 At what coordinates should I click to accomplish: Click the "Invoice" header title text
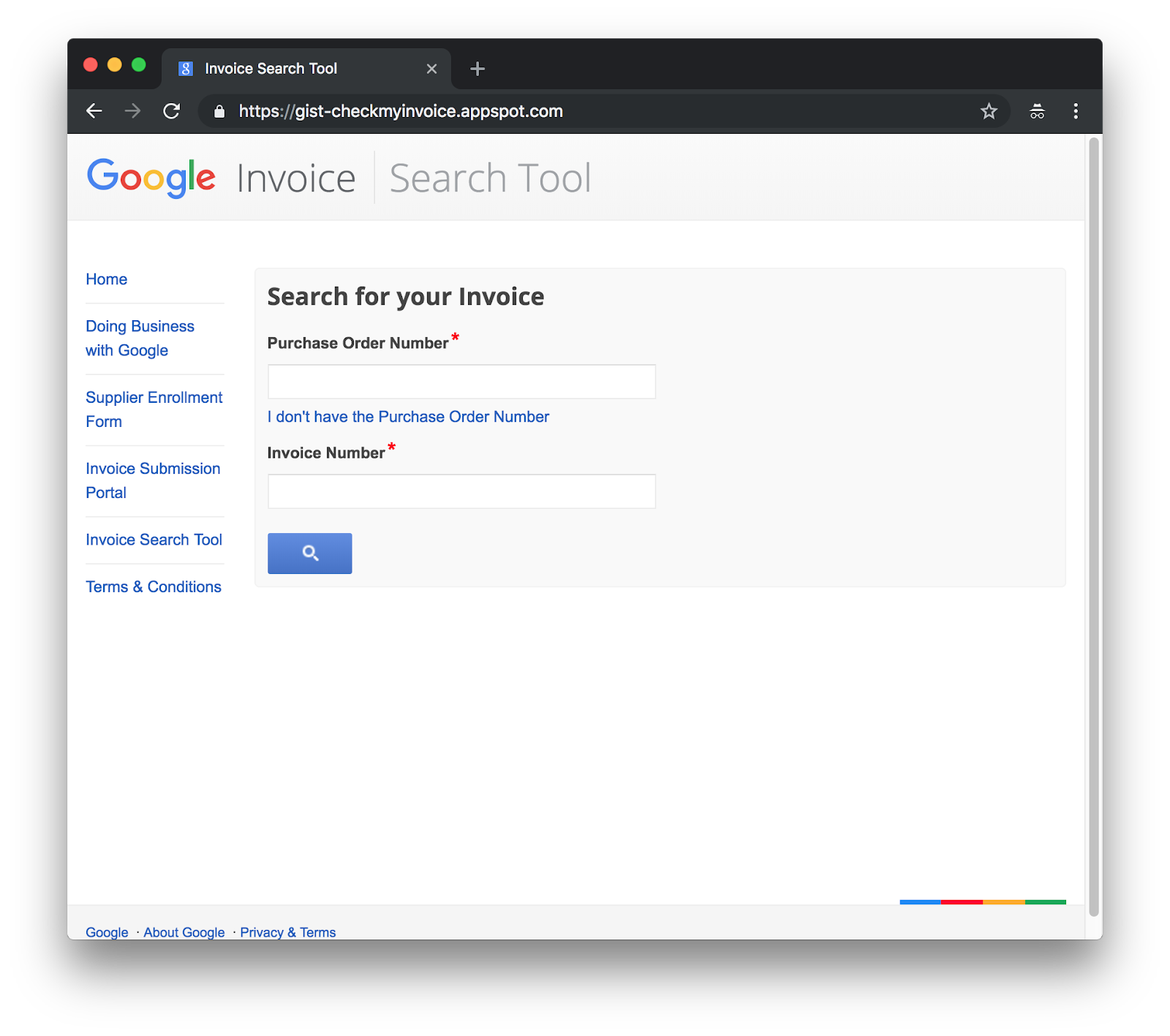pos(296,178)
